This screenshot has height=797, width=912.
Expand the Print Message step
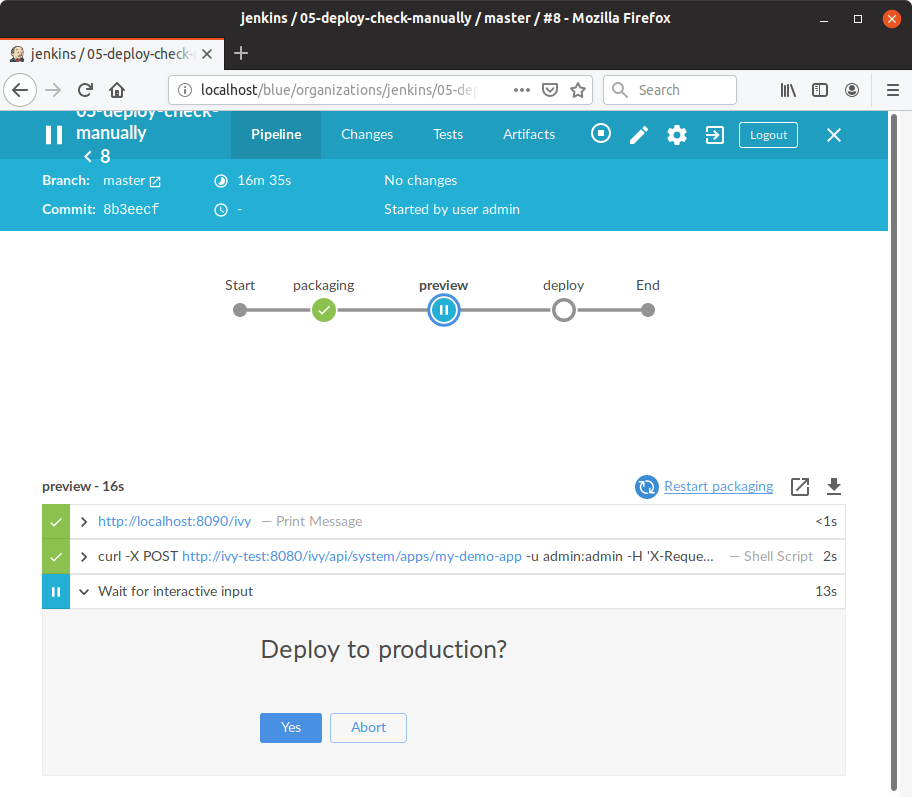click(x=84, y=522)
